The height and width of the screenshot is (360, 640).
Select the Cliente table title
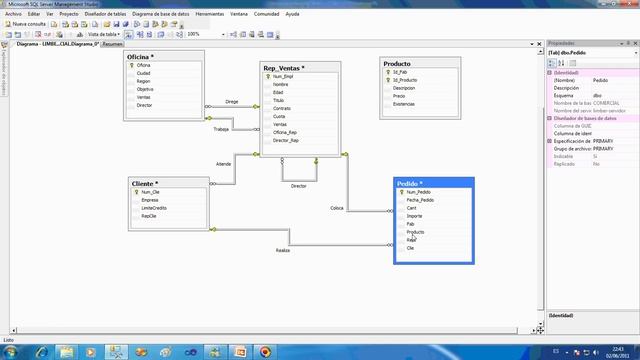[x=144, y=184]
